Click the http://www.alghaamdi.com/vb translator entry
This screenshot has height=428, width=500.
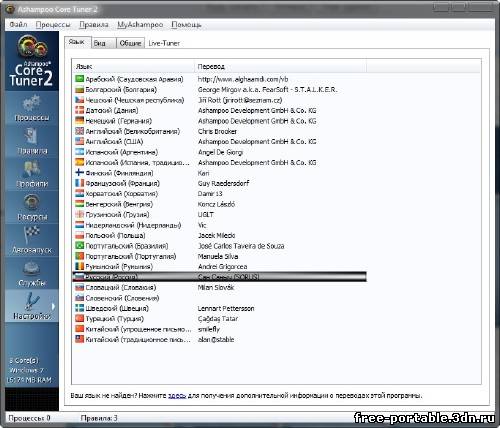coord(243,79)
